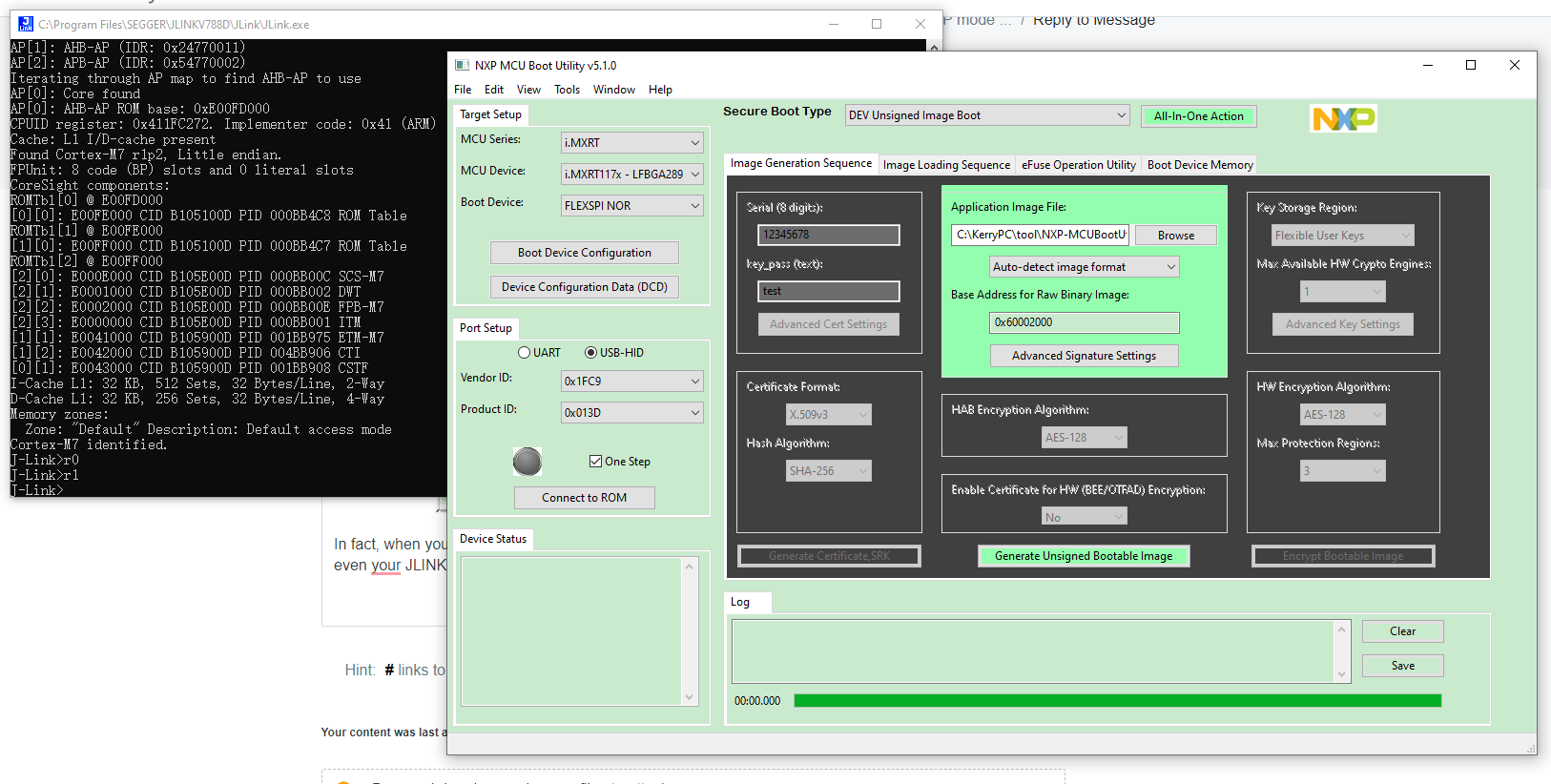Open the Help menu
The image size is (1551, 784).
tap(660, 90)
